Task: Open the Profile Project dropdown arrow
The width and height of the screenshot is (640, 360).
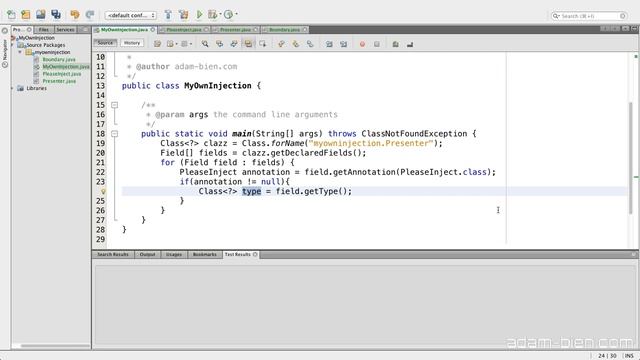Action: tap(236, 15)
